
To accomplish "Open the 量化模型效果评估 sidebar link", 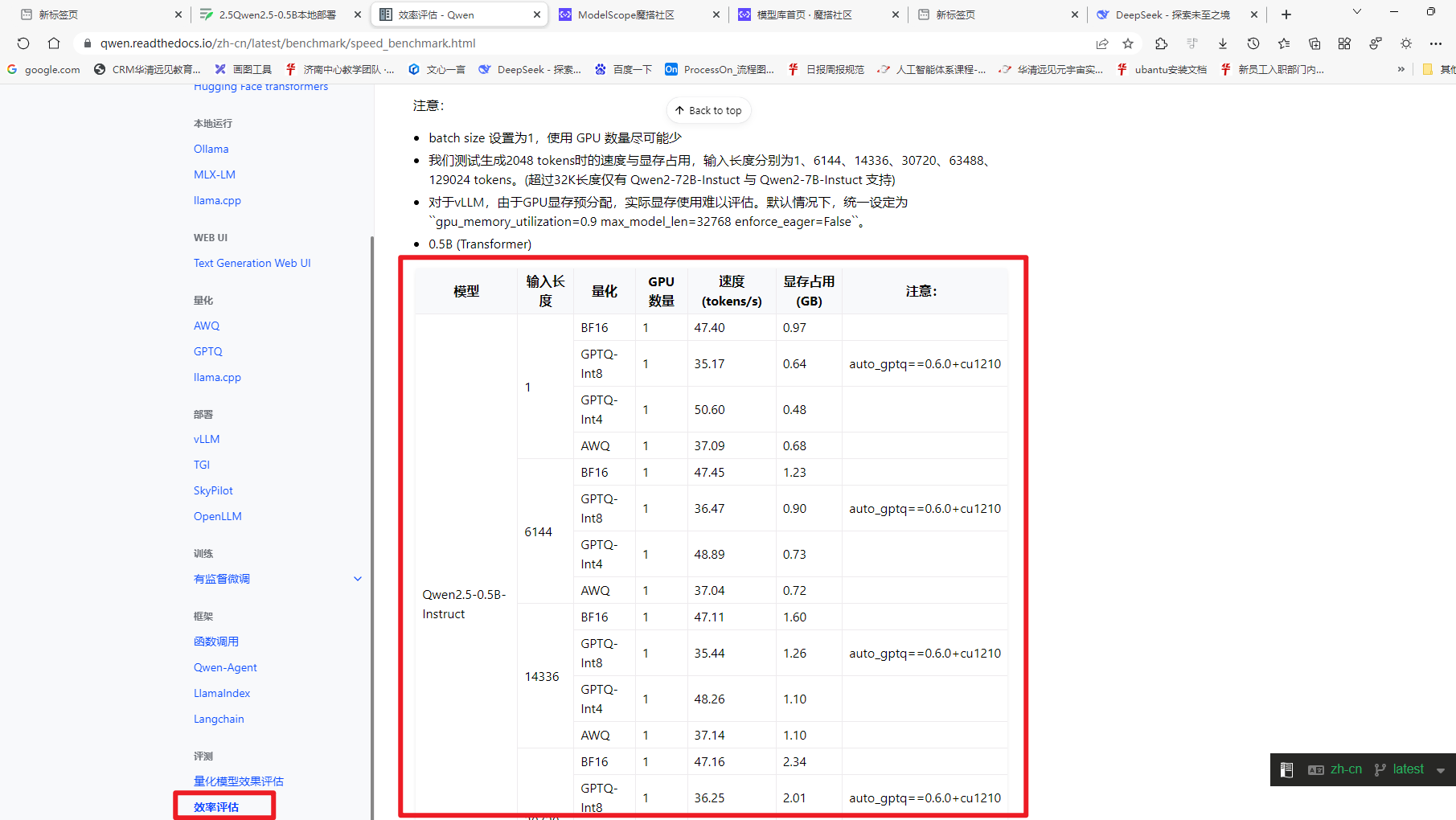I will pos(239,781).
